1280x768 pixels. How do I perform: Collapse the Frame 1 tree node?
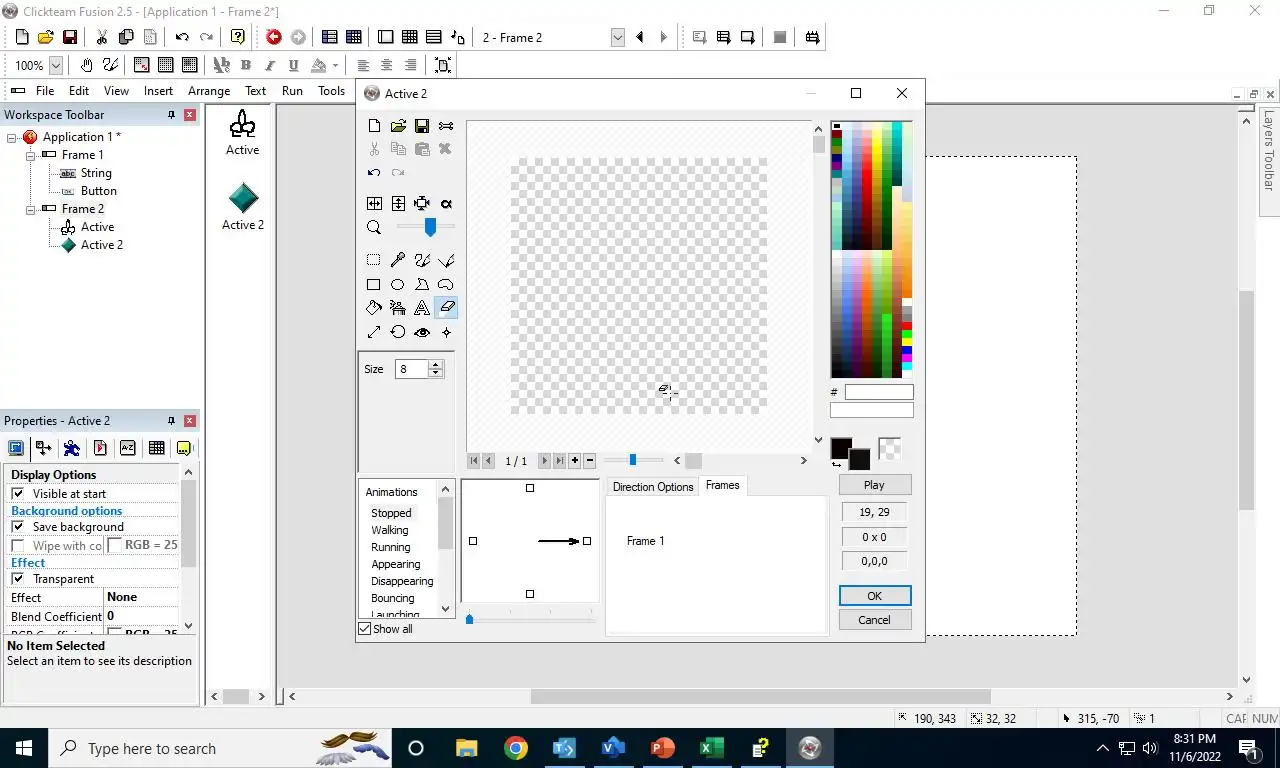[x=30, y=155]
